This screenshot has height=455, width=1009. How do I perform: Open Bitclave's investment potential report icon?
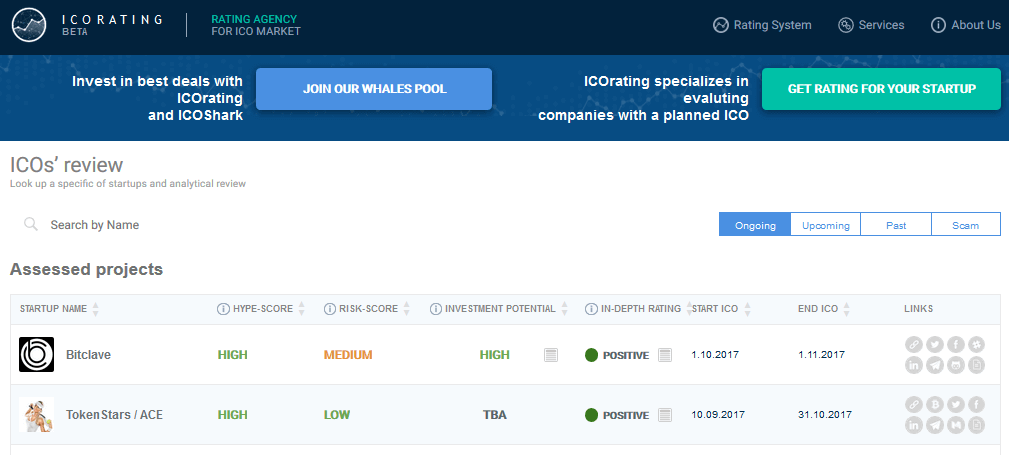pos(551,355)
